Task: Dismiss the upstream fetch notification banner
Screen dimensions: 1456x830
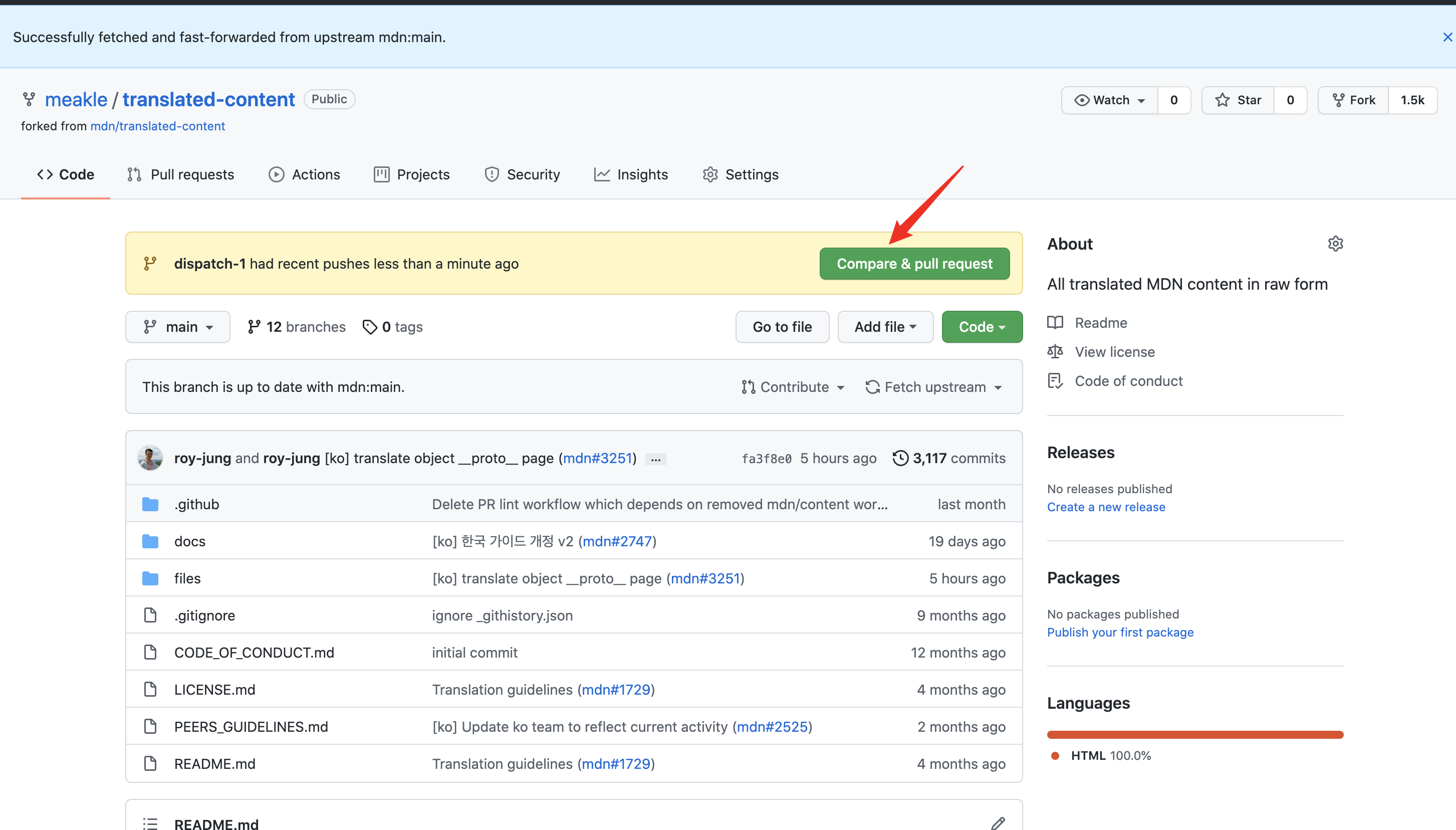Action: click(1447, 37)
